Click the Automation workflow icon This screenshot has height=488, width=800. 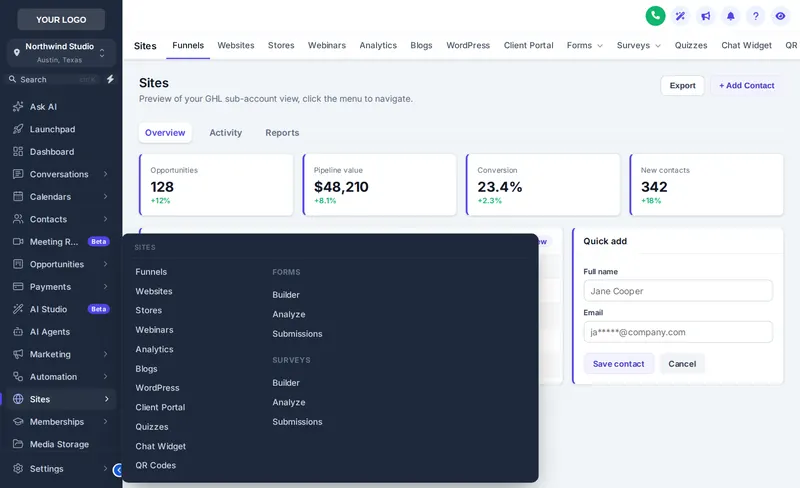[18, 376]
